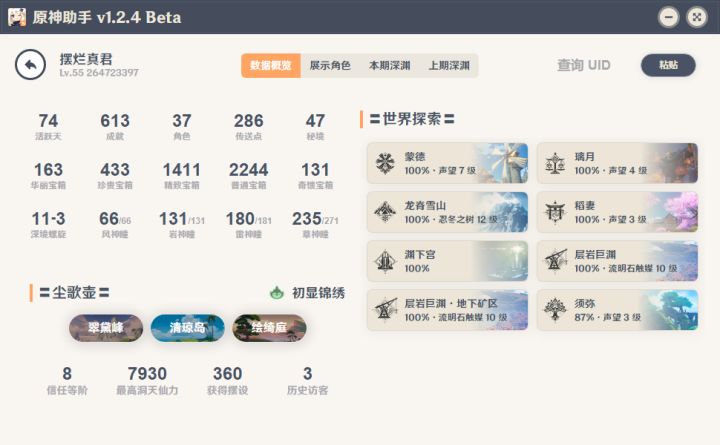Image resolution: width=720 pixels, height=445 pixels.
Task: Select the 绘绮庭 teapot realm
Action: click(269, 328)
